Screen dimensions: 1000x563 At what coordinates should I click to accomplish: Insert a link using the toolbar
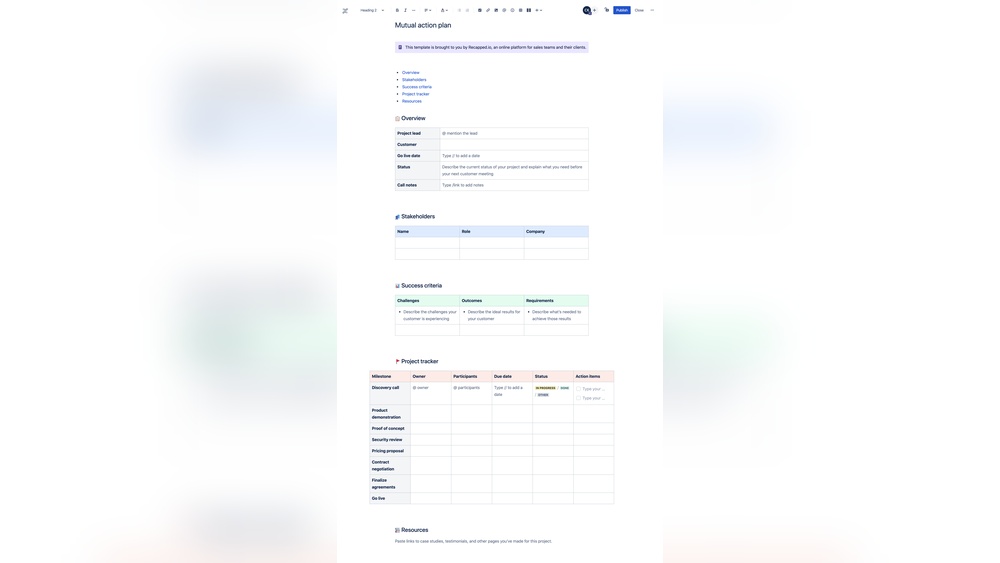tap(488, 11)
